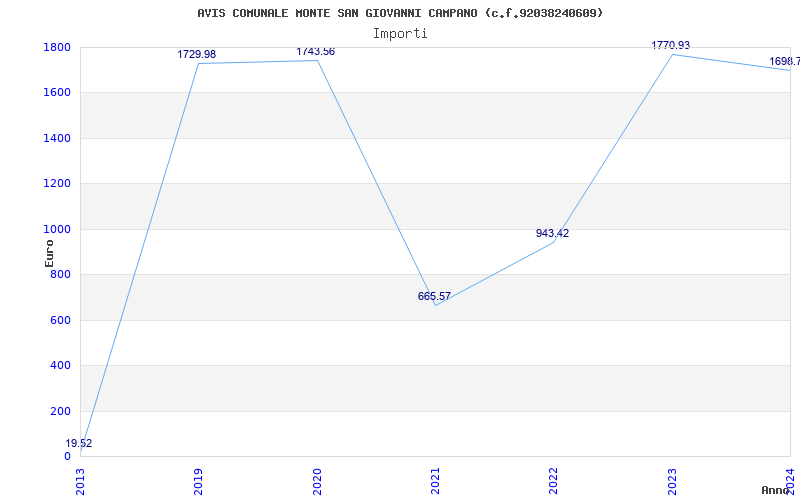This screenshot has width=800, height=500.
Task: Select the 1400 y-axis tick label
Action: click(x=57, y=138)
